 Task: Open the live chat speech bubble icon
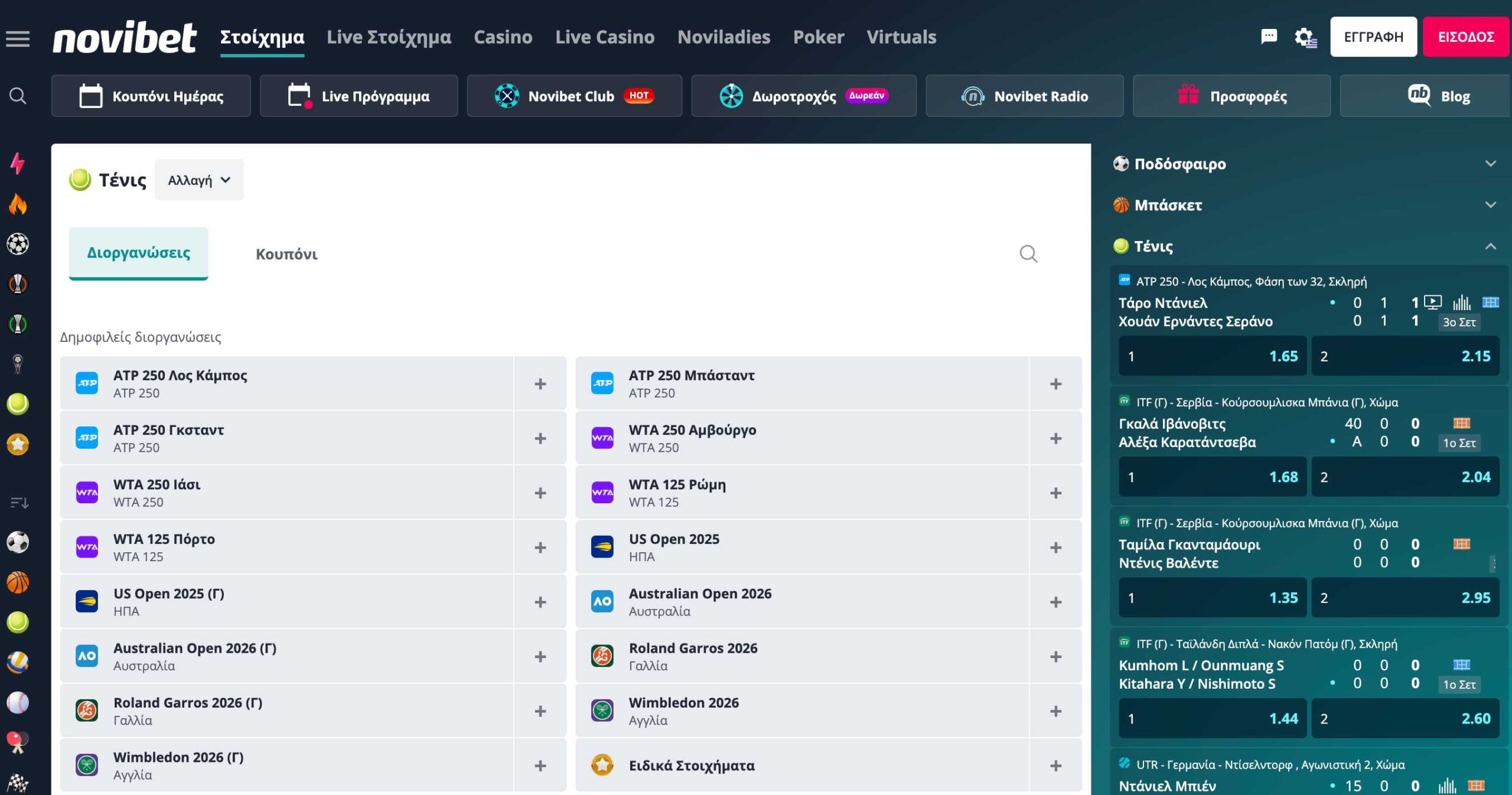tap(1269, 37)
